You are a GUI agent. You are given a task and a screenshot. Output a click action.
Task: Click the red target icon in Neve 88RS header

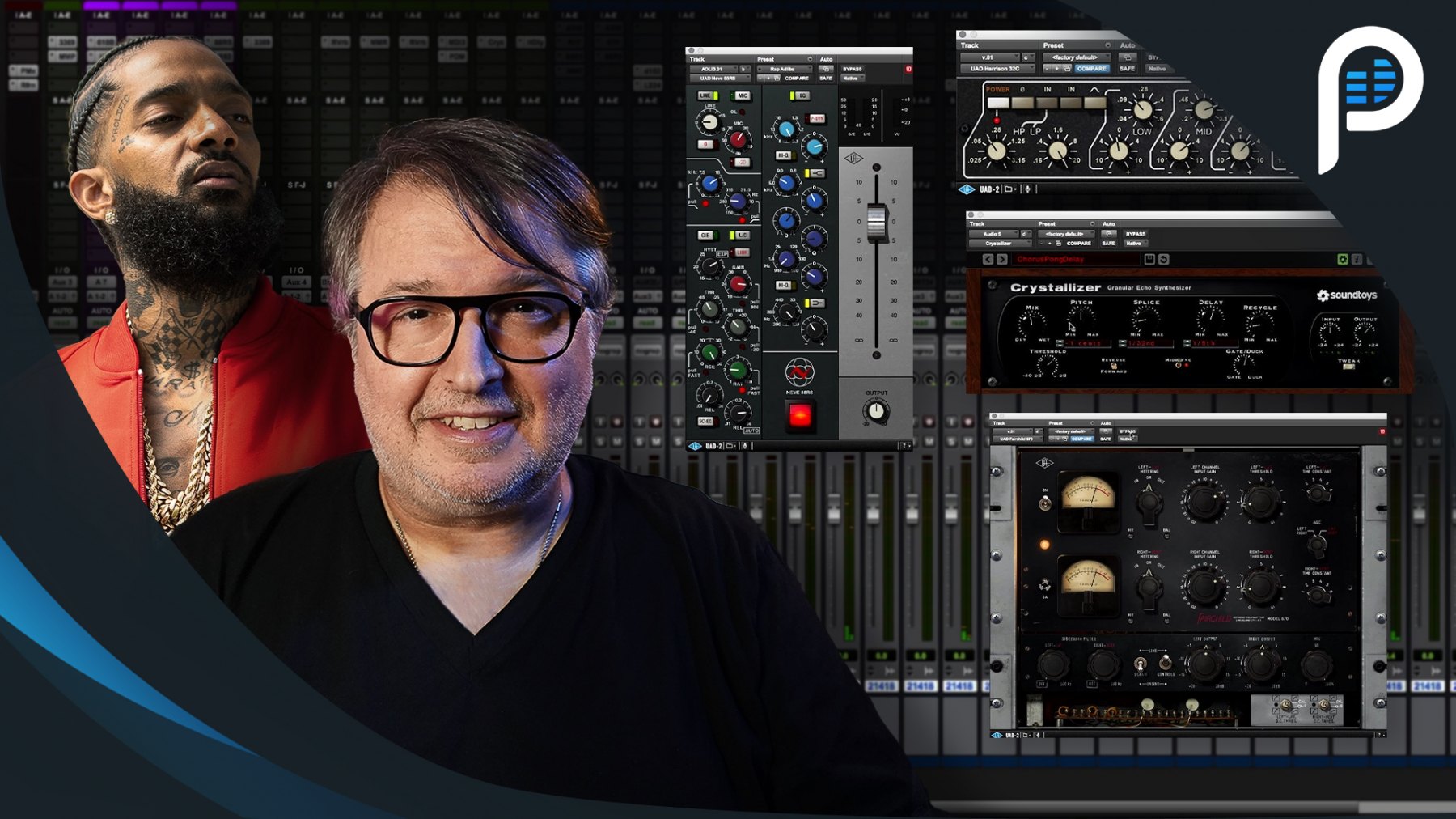[908, 69]
